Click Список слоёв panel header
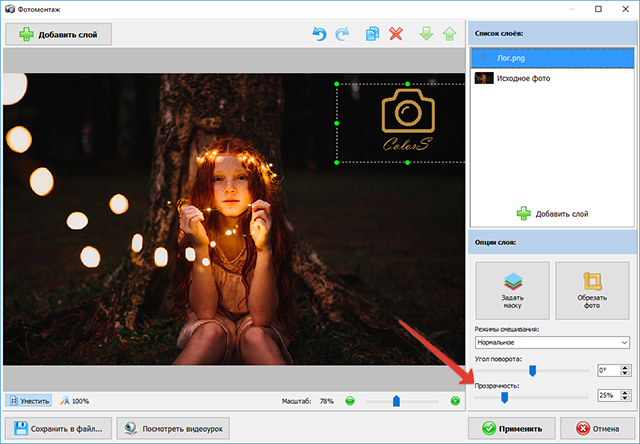Image resolution: width=640 pixels, height=444 pixels. pos(552,33)
